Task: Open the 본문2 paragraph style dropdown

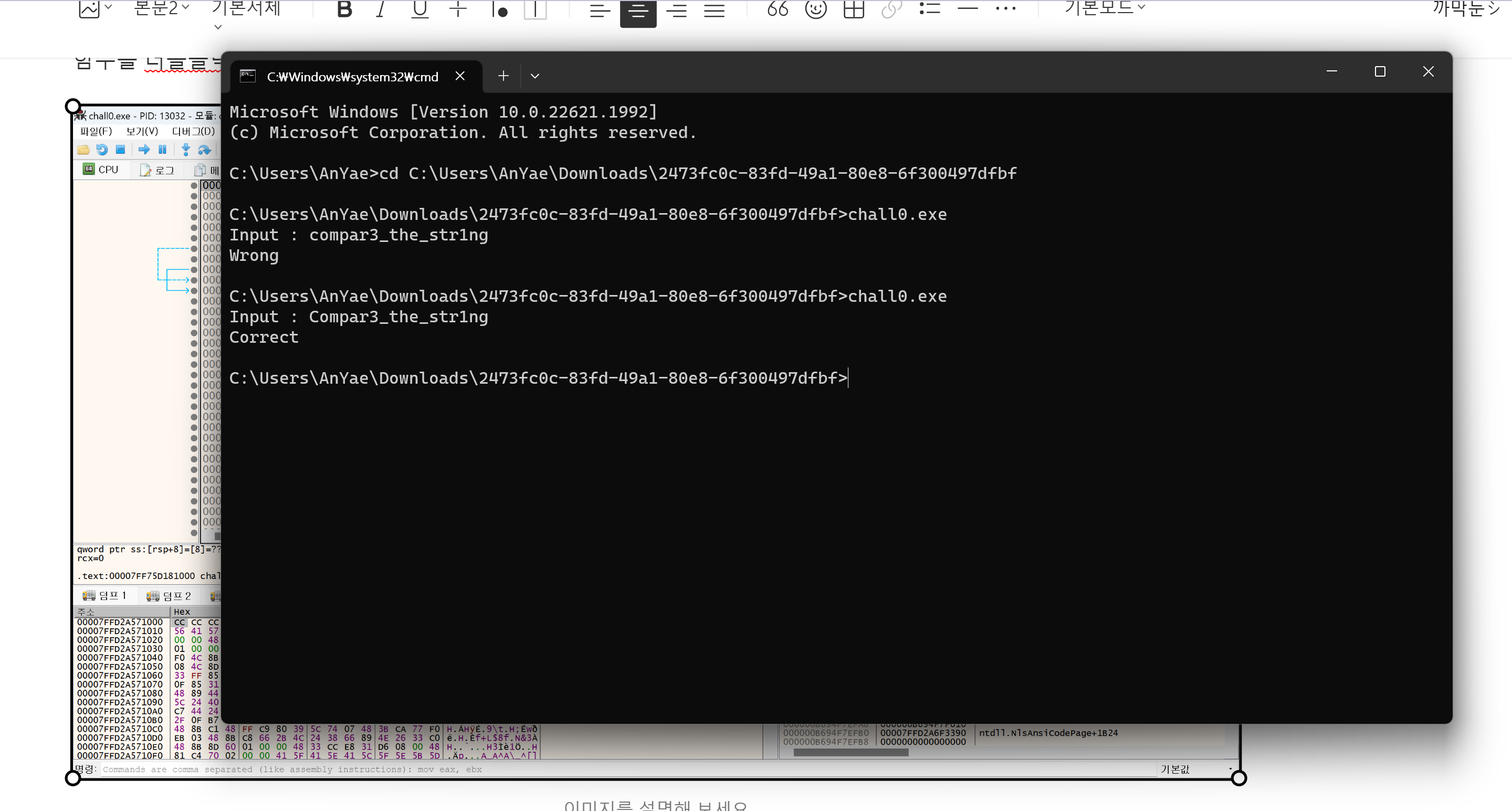Action: pos(161,8)
